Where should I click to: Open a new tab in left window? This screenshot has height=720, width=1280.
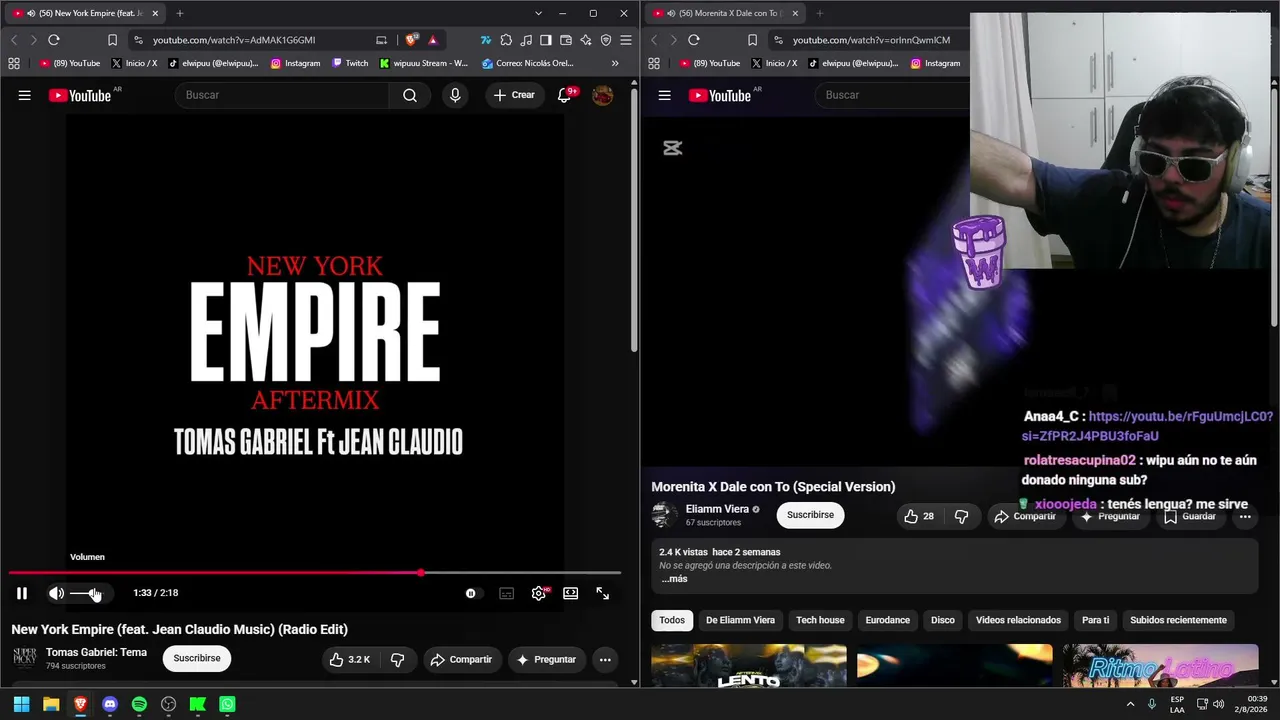pos(180,13)
